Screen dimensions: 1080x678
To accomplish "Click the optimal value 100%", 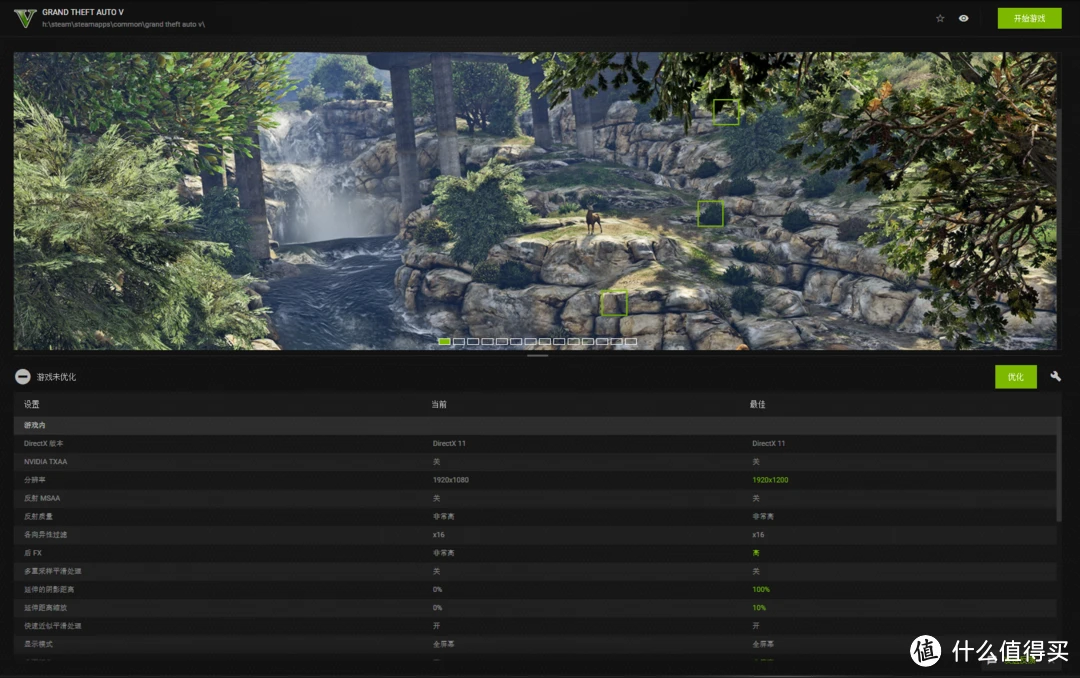I will (x=761, y=590).
